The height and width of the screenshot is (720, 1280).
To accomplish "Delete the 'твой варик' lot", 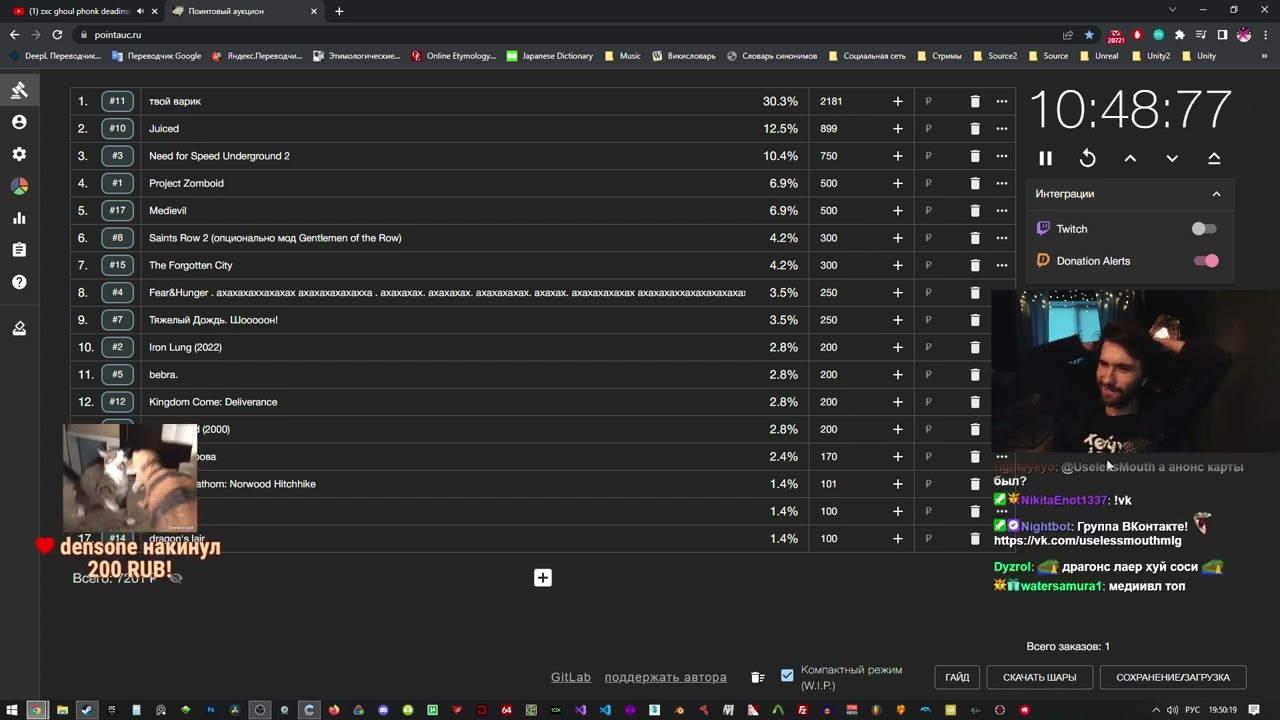I will click(x=975, y=101).
